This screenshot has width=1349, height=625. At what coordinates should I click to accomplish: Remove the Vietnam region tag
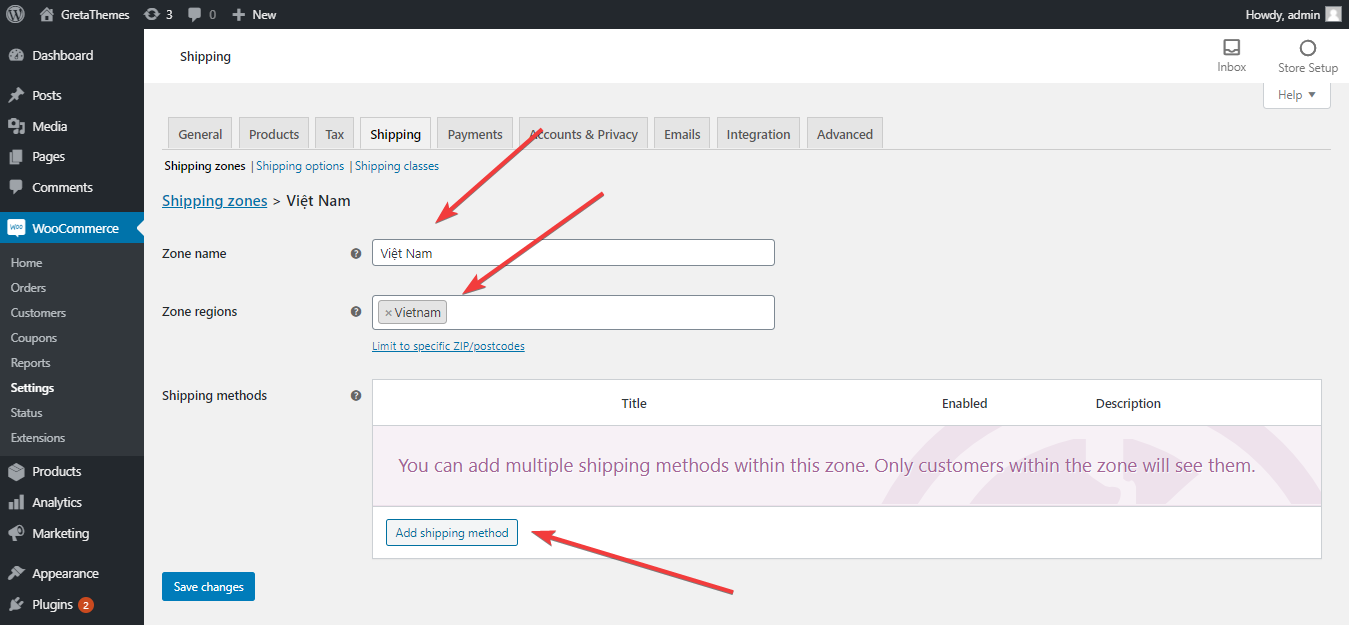[388, 313]
